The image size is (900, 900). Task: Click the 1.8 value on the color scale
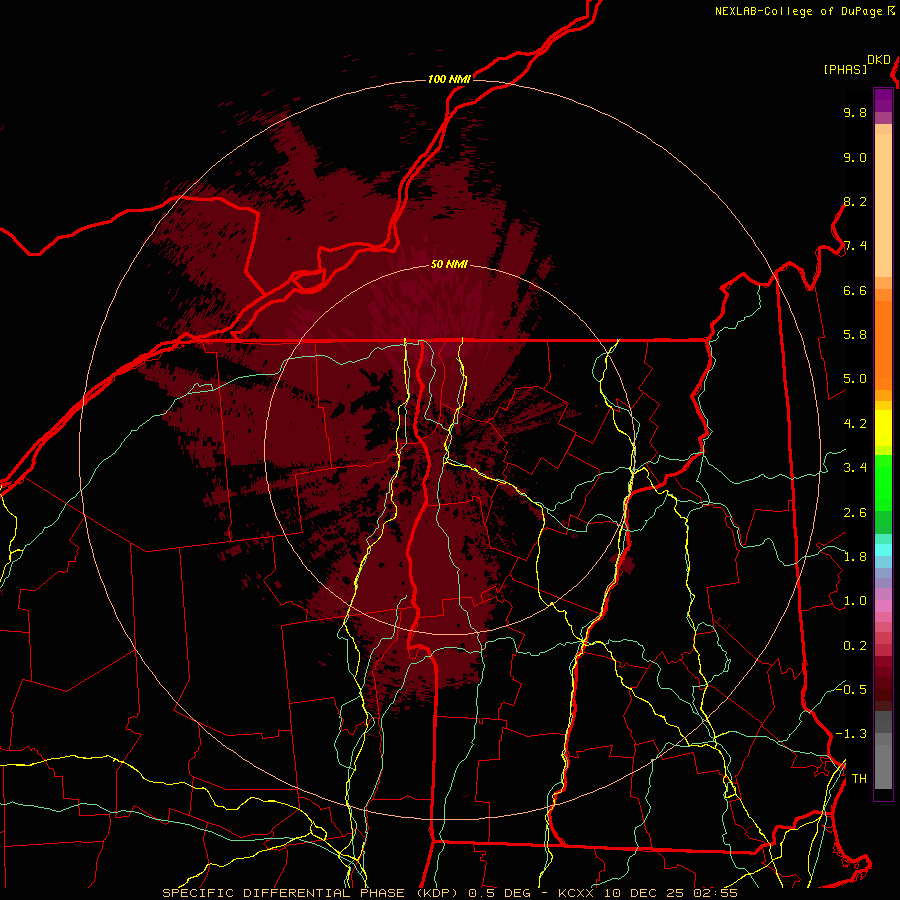coord(855,557)
